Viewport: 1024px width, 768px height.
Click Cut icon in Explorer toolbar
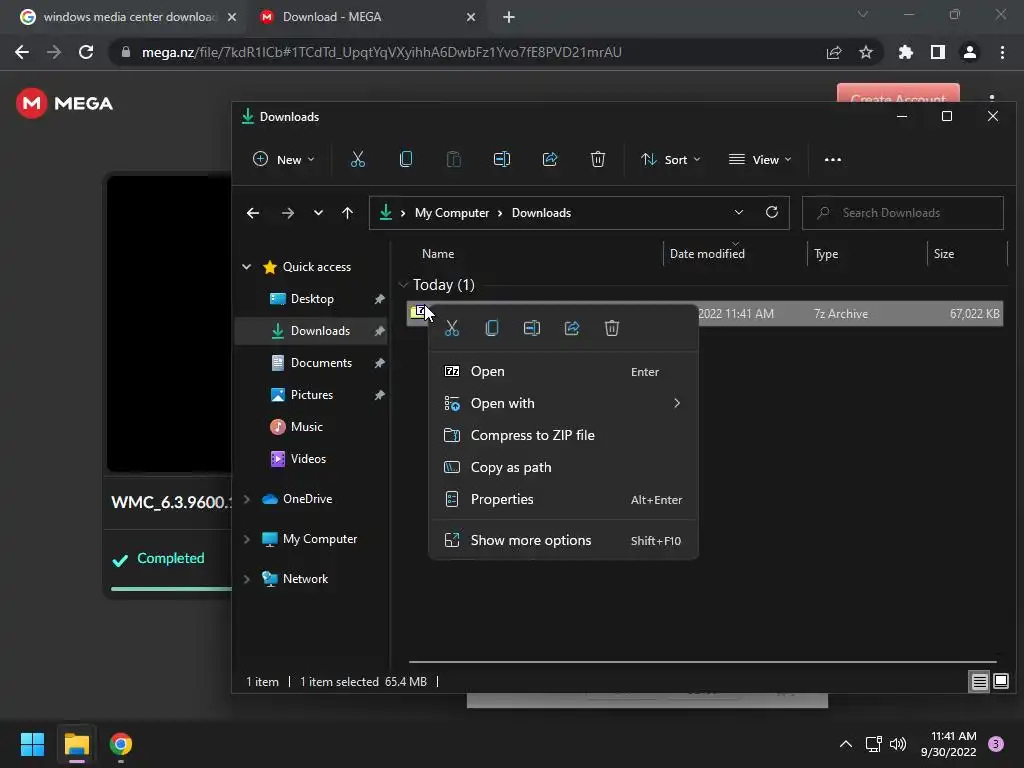[x=358, y=159]
